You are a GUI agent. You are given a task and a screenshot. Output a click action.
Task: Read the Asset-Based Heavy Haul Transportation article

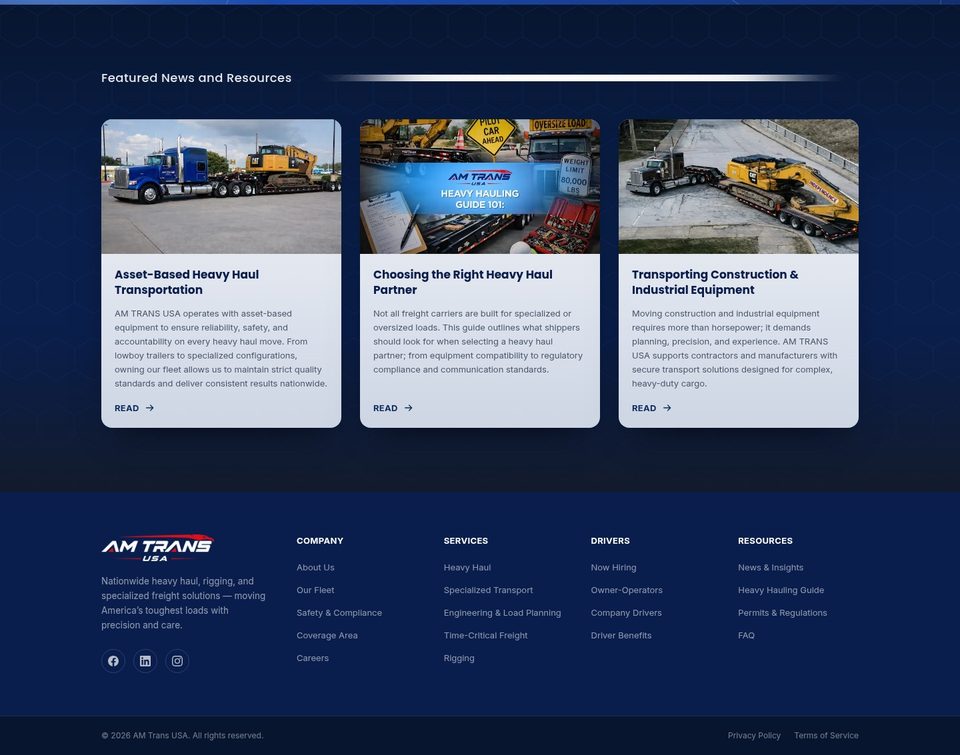pos(134,408)
